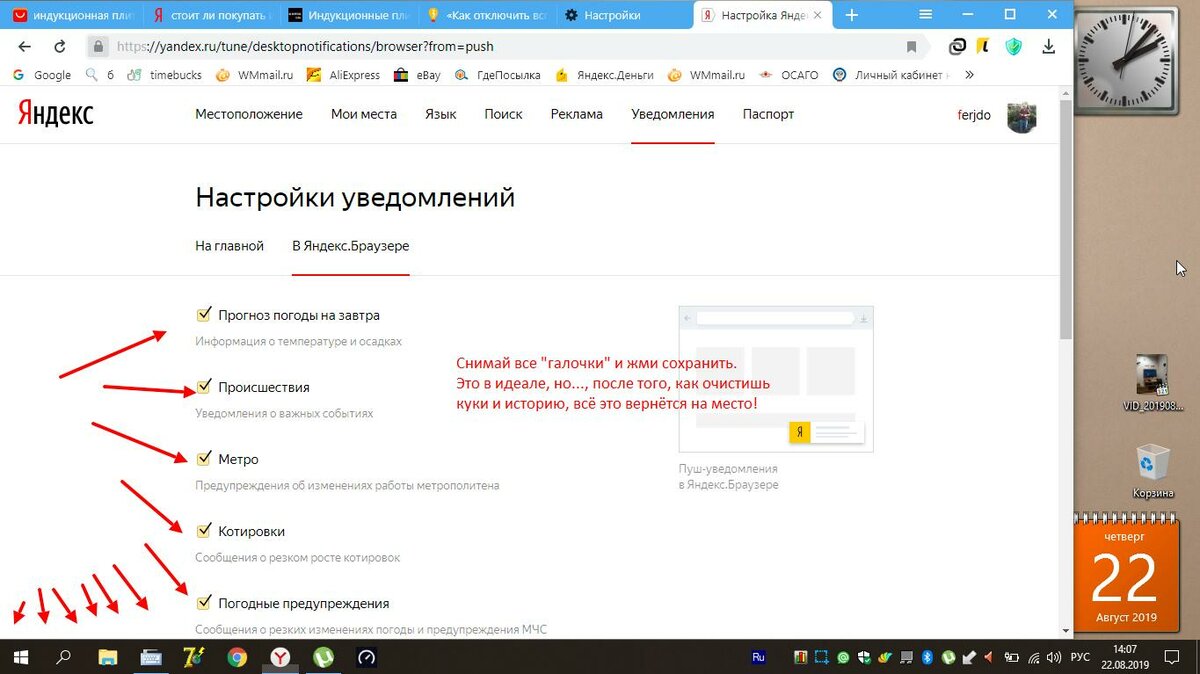Viewport: 1200px width, 674px height.
Task: Open the Yandex Browser hamburger menu
Action: (926, 15)
